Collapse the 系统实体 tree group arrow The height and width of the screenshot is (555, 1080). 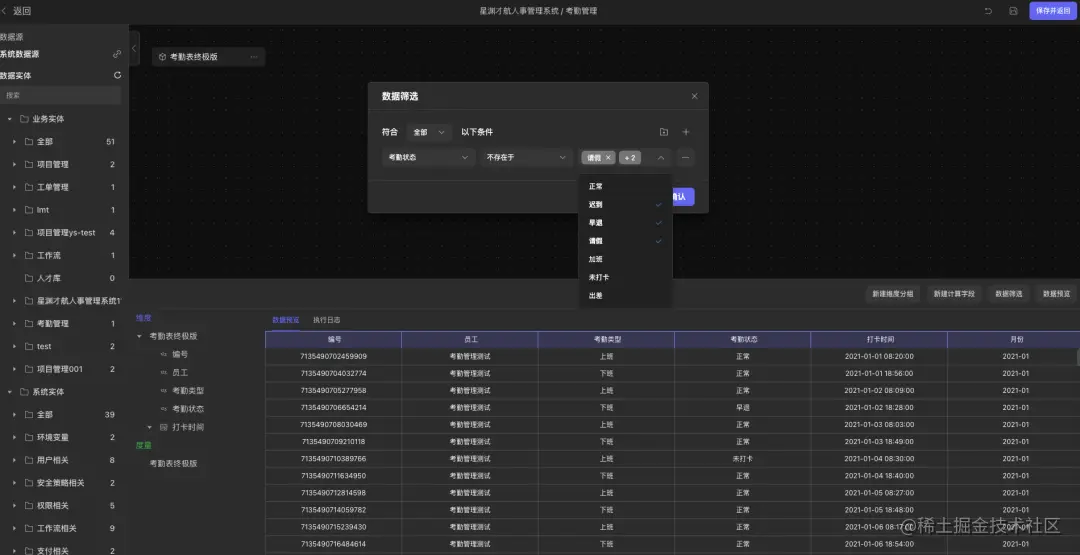[x=10, y=392]
